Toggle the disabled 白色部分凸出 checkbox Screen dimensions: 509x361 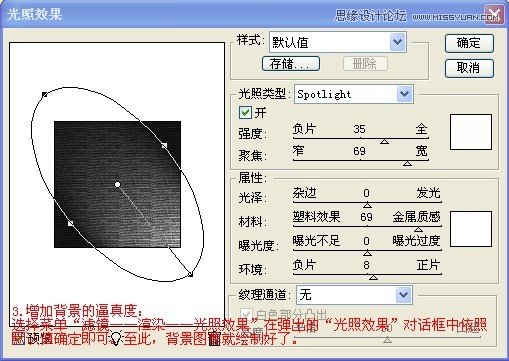click(x=246, y=314)
